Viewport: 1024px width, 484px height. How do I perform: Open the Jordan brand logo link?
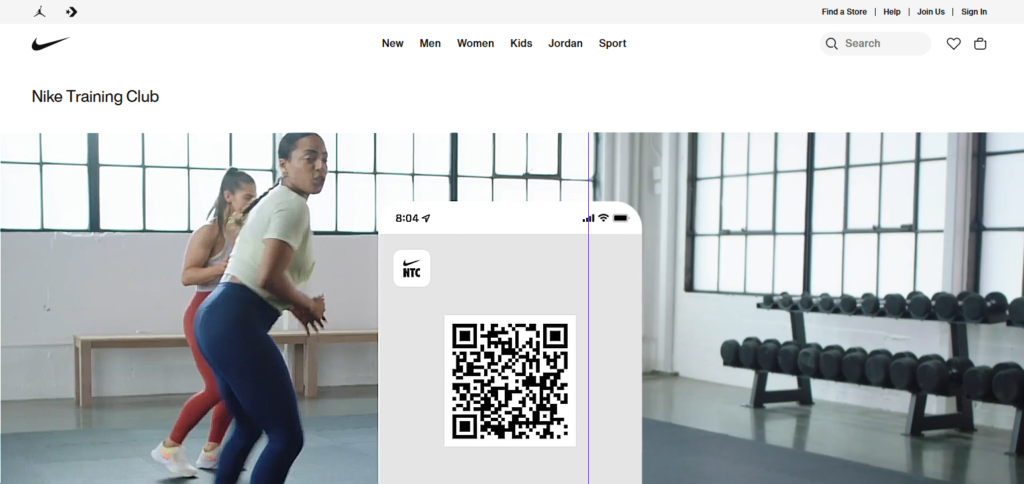(x=40, y=12)
